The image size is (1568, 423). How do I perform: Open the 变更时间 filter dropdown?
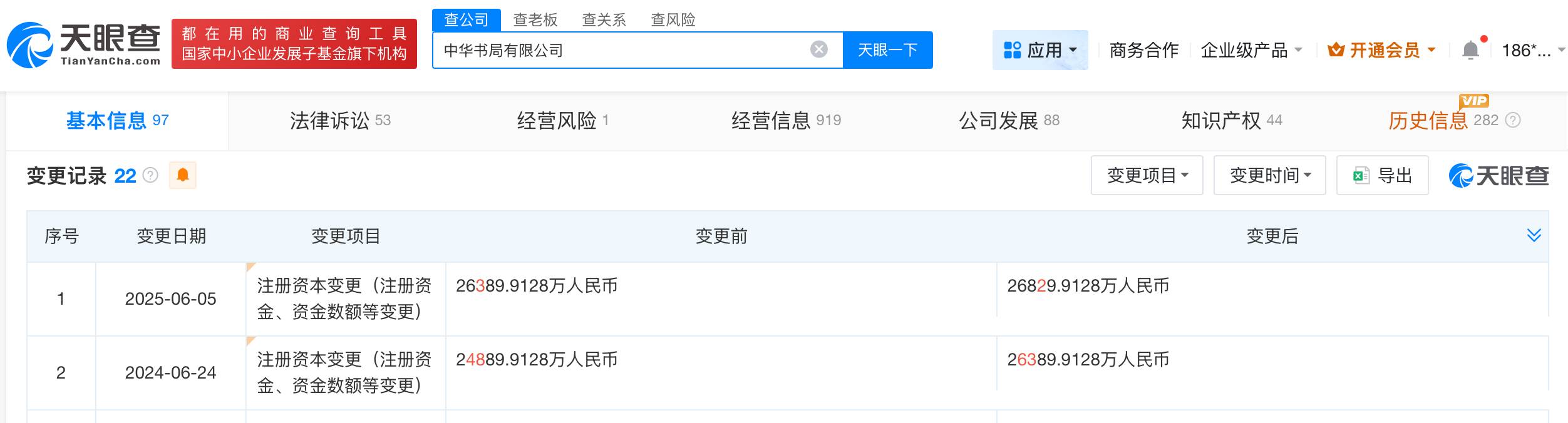pyautogui.click(x=1269, y=176)
